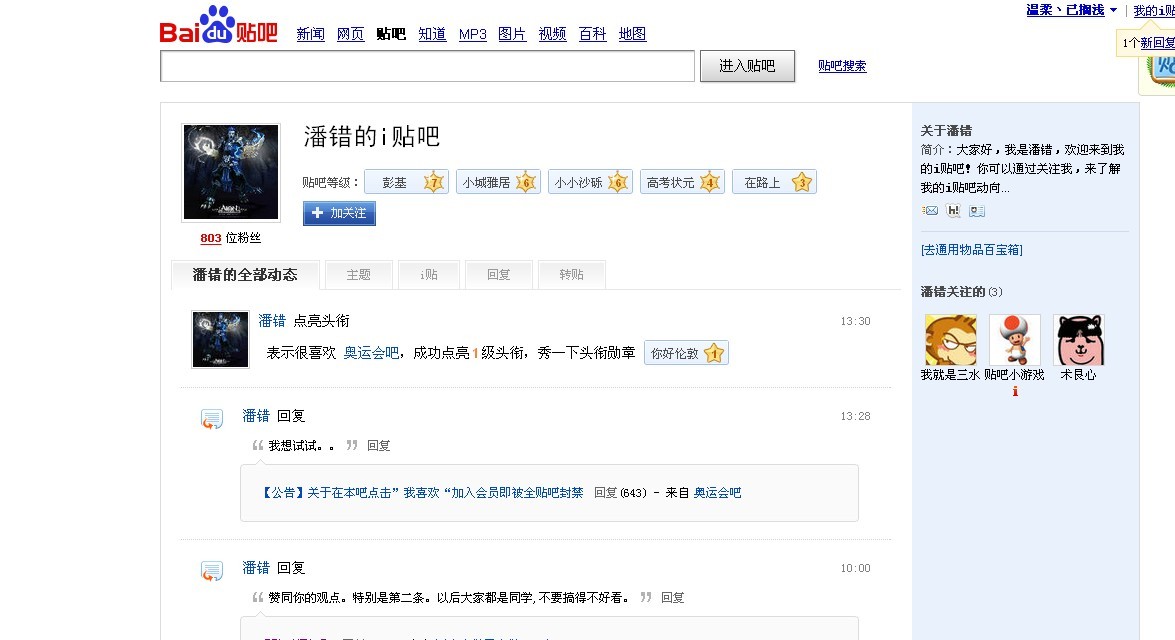Screen dimensions: 1175x640
Task: Open the 网页 navigation link
Action: point(350,34)
